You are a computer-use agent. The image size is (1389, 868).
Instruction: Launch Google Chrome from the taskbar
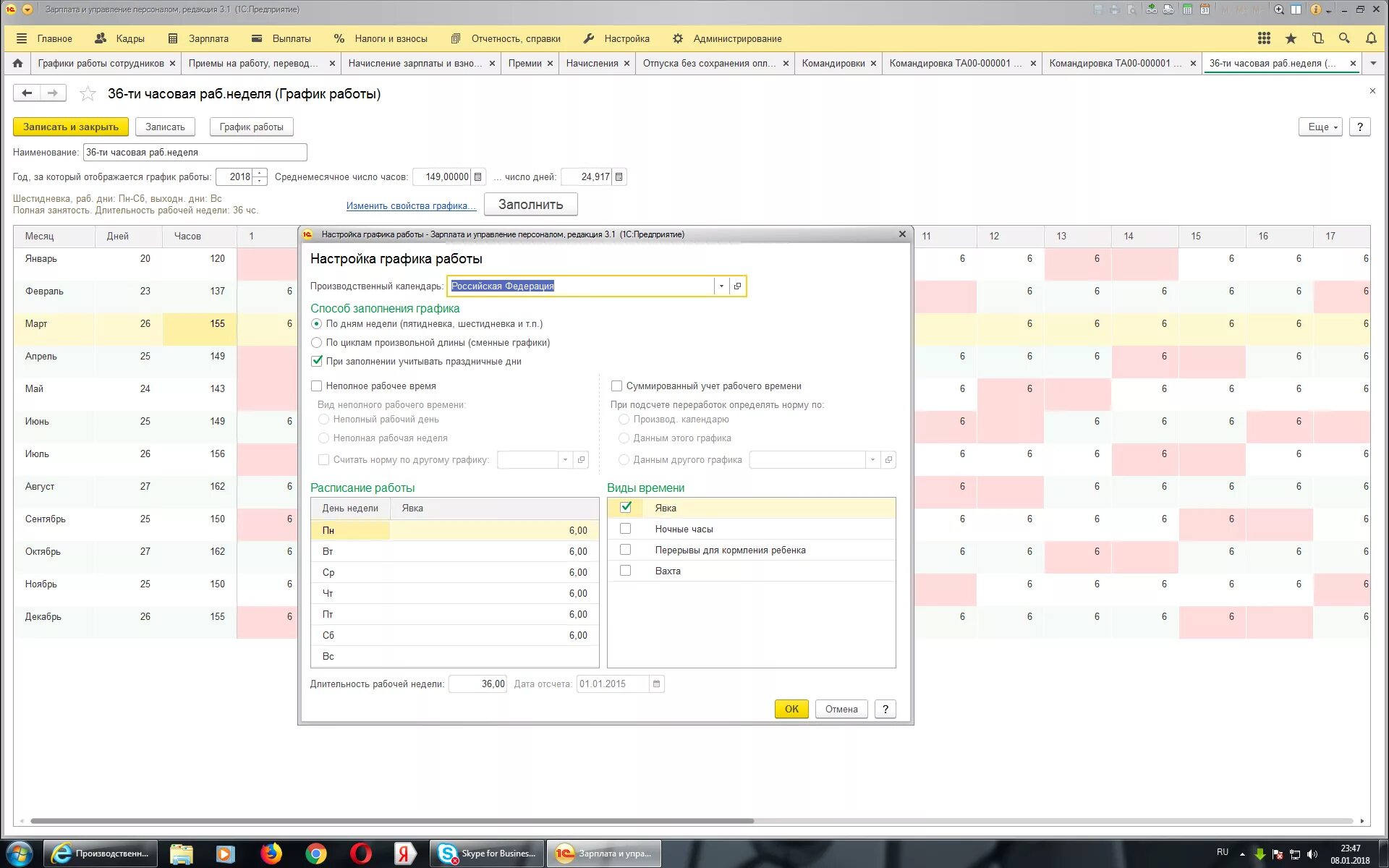315,854
